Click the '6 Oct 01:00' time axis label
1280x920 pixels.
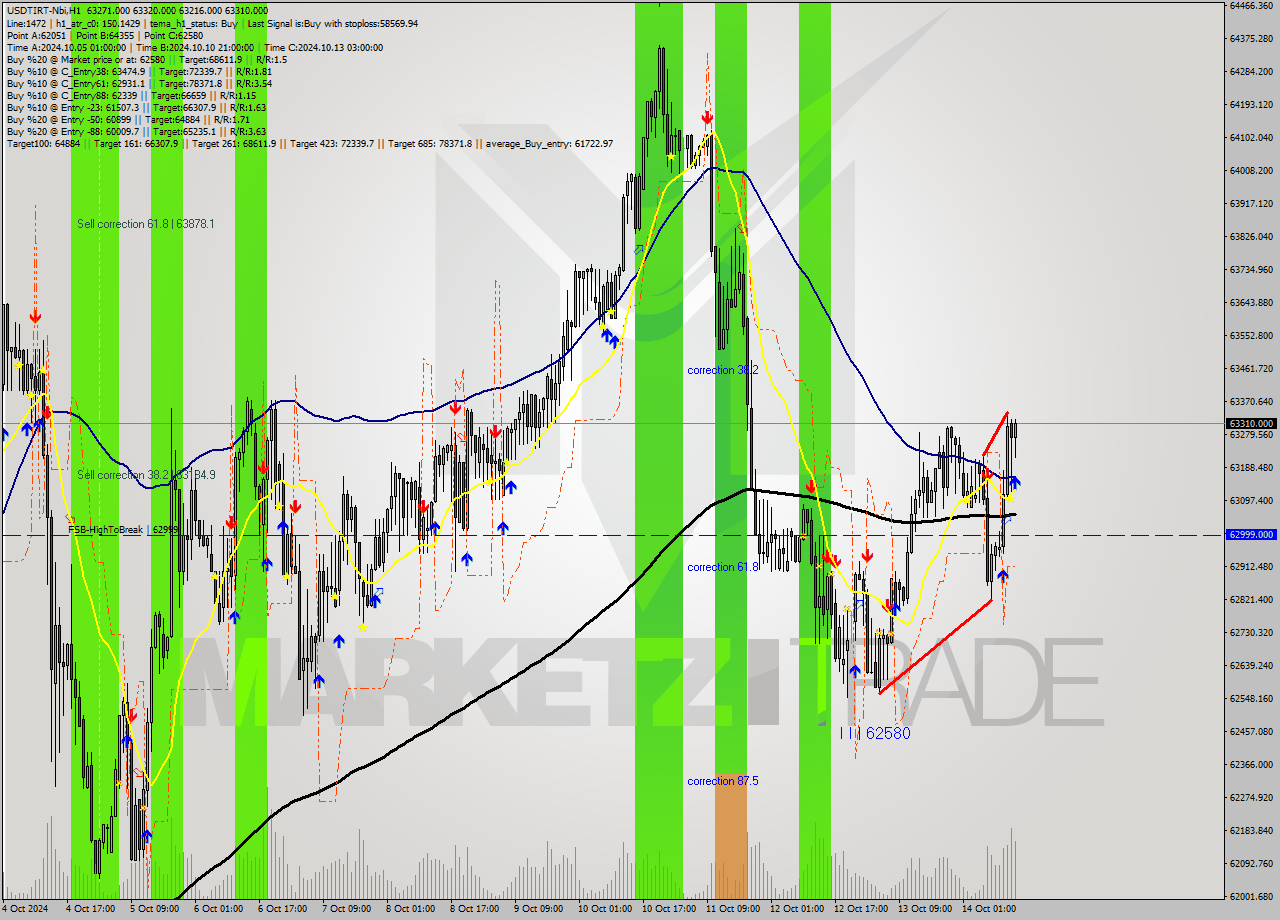(218, 909)
